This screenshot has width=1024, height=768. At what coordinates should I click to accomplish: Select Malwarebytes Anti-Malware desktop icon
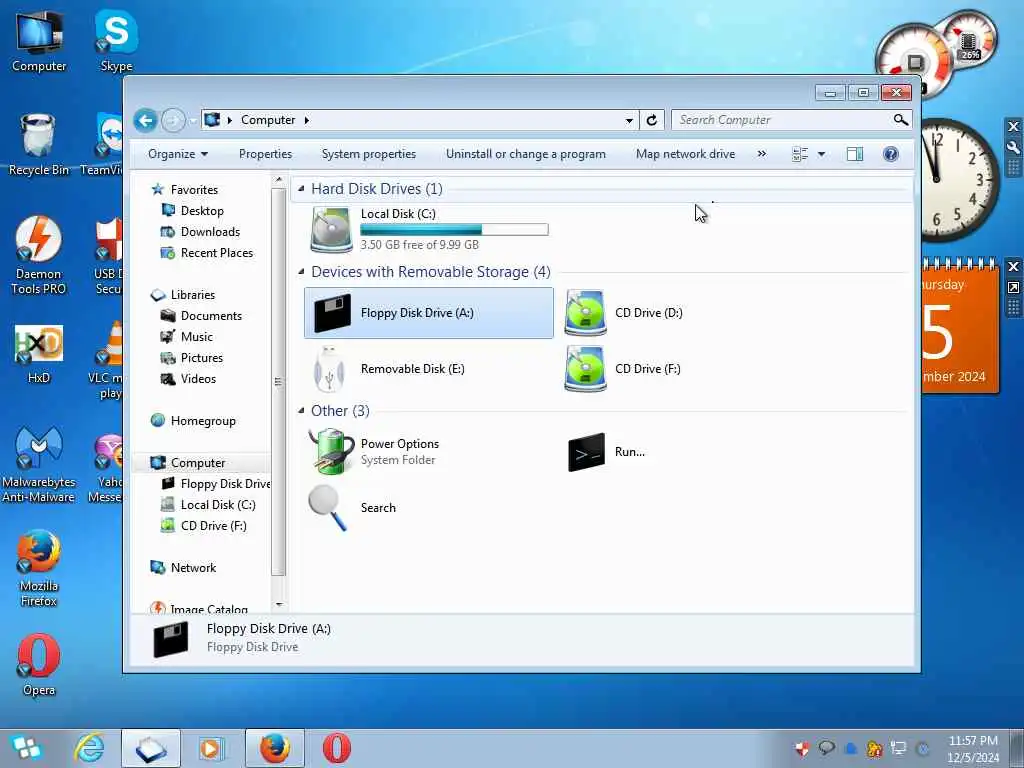coord(39,464)
